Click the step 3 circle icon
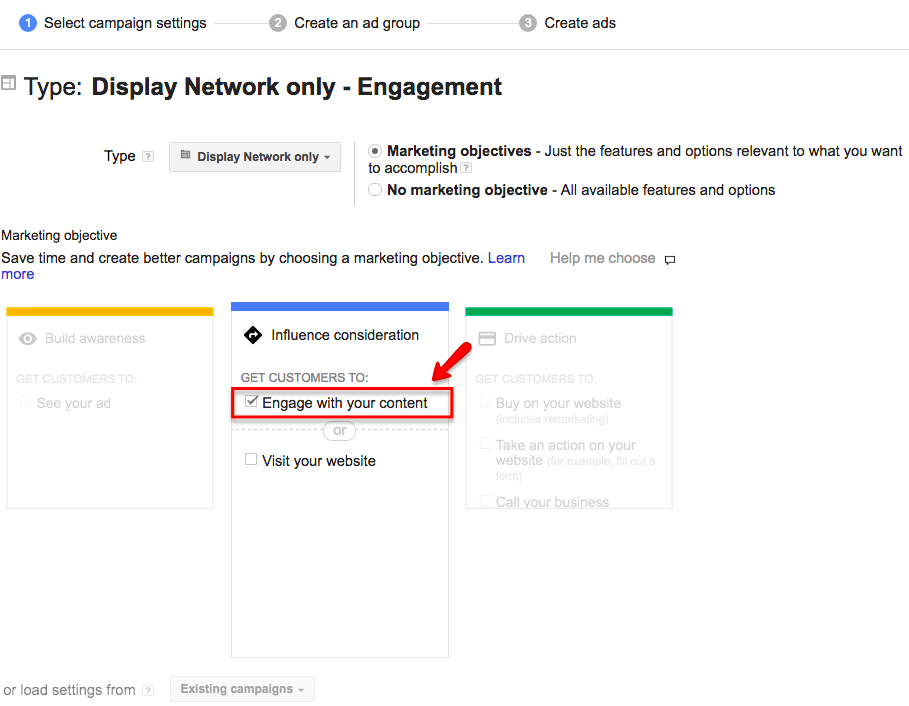Image resolution: width=909 pixels, height=706 pixels. point(528,23)
